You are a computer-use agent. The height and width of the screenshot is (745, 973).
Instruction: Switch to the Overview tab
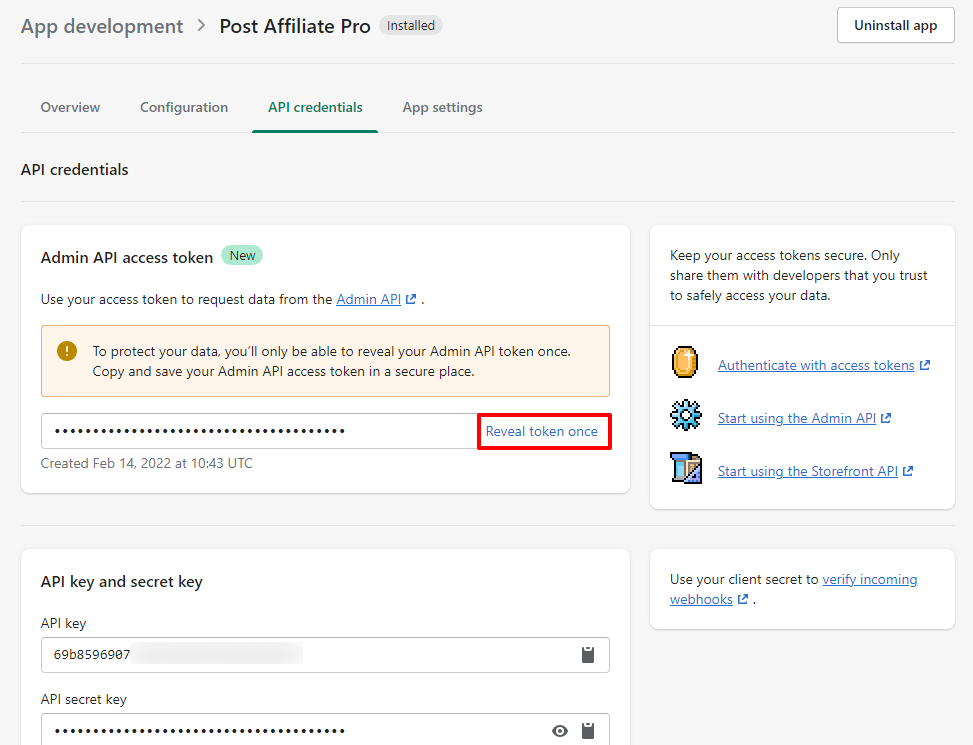pos(70,107)
